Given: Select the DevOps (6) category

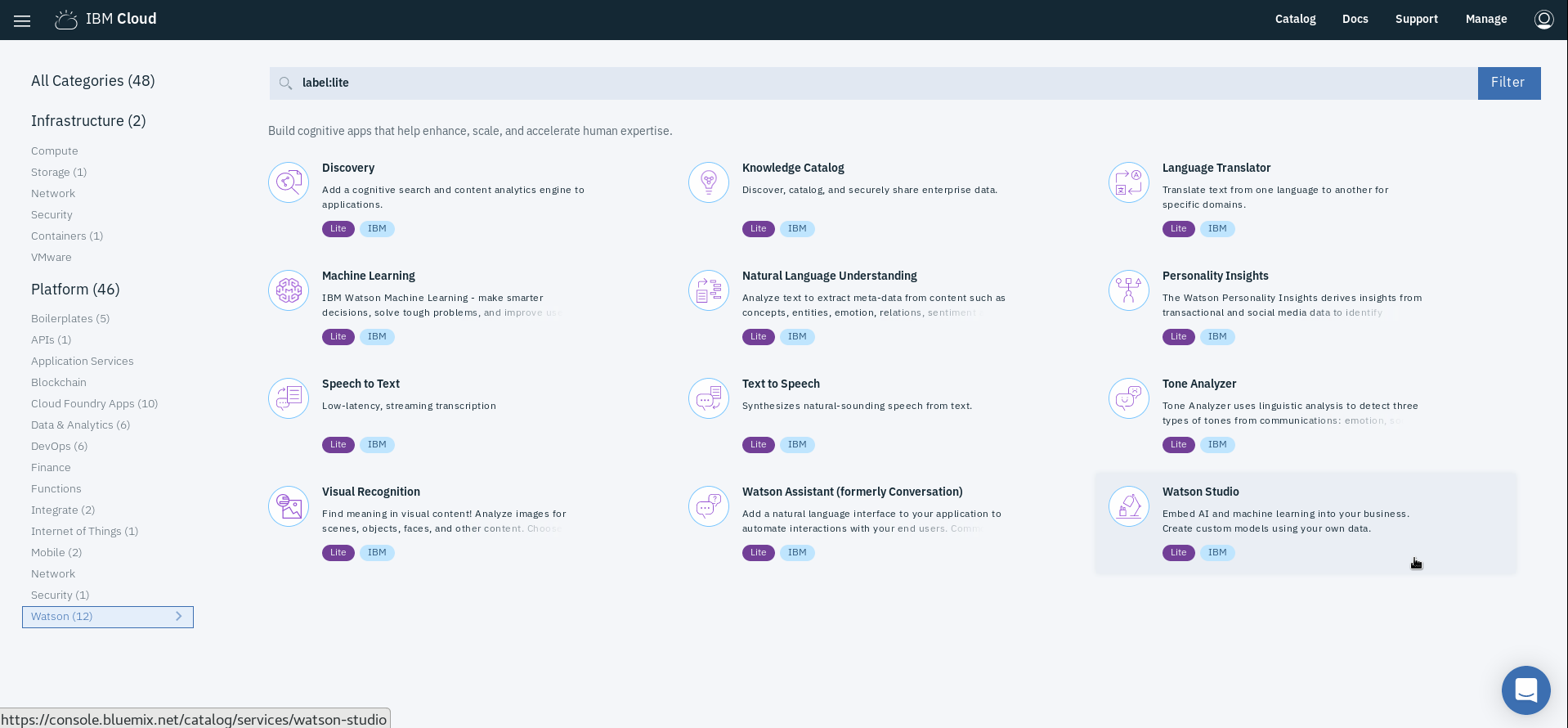Looking at the screenshot, I should click(60, 447).
